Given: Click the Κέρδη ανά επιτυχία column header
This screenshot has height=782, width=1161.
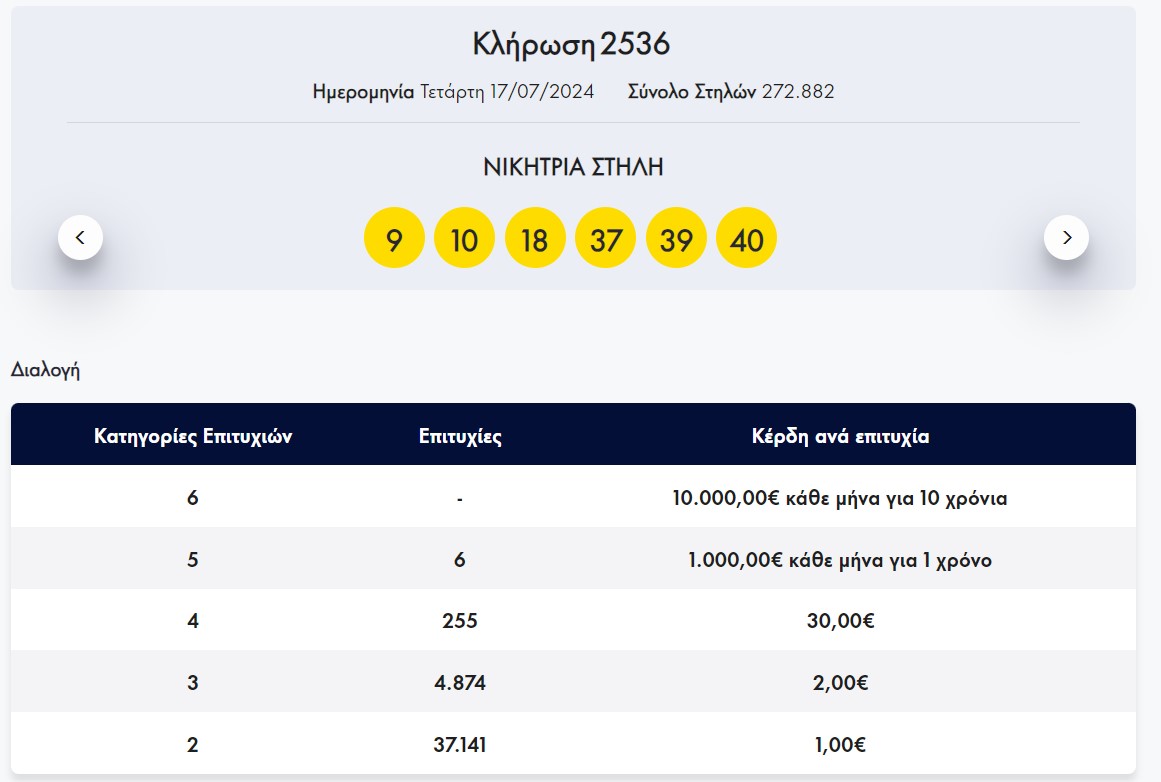Looking at the screenshot, I should [840, 436].
